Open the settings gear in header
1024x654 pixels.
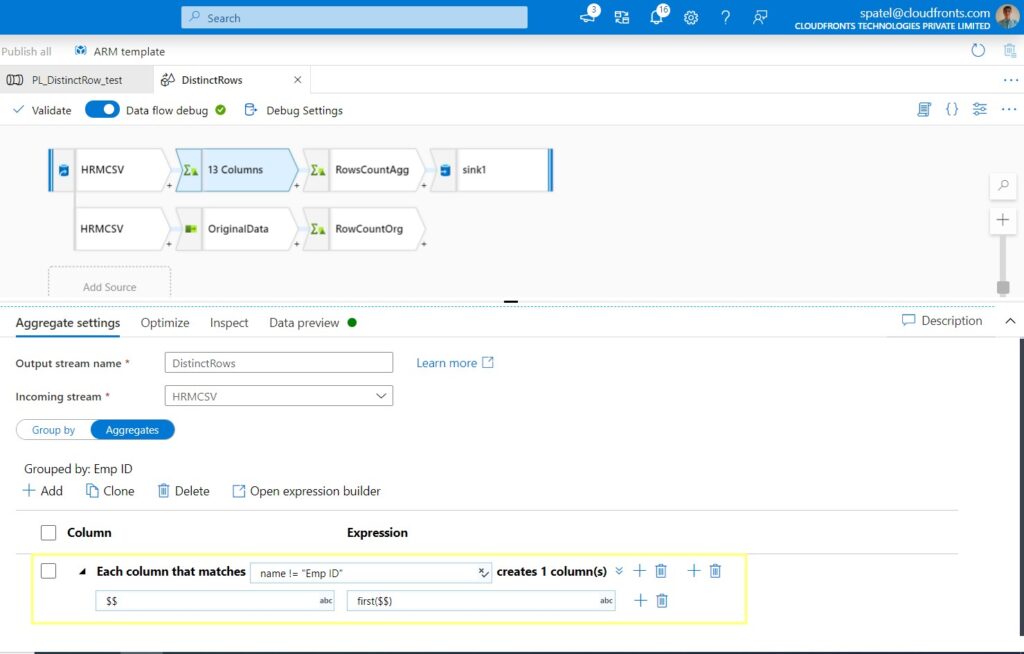[691, 18]
